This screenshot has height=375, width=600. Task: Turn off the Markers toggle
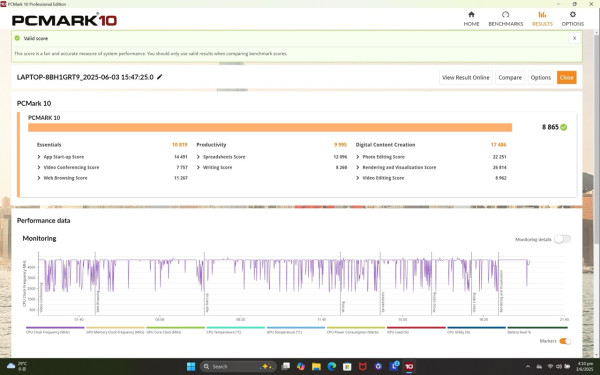pyautogui.click(x=565, y=341)
